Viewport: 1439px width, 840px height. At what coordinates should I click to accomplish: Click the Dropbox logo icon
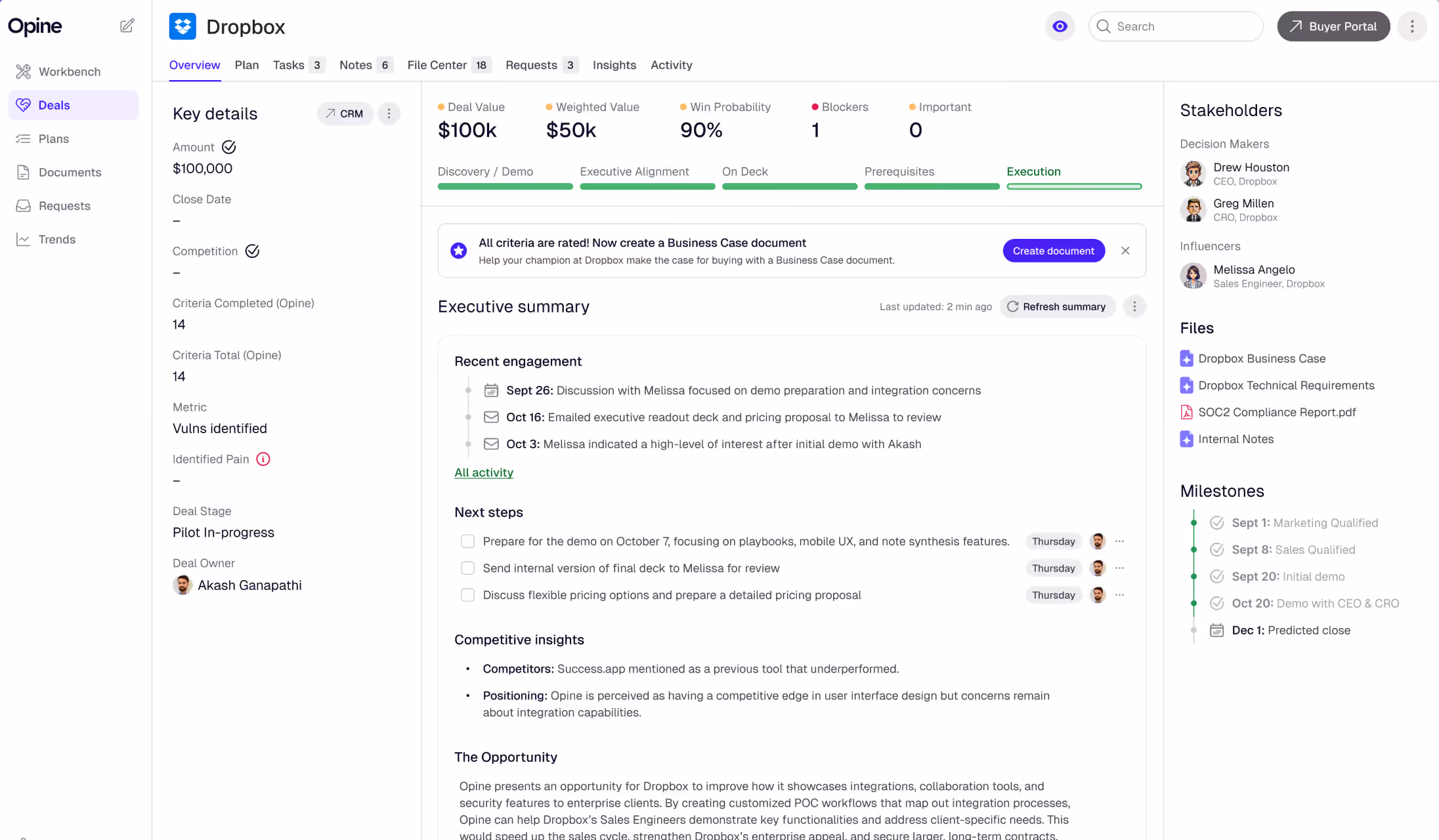183,26
